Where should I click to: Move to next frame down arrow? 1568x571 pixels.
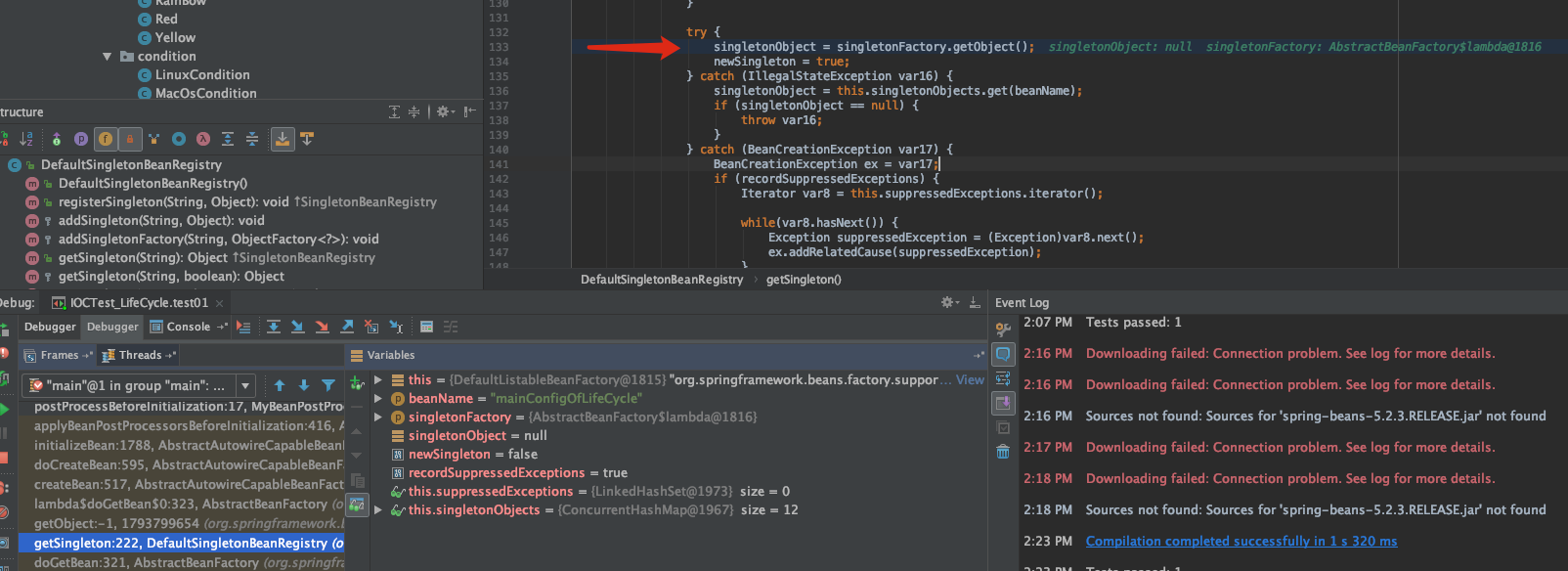(304, 385)
